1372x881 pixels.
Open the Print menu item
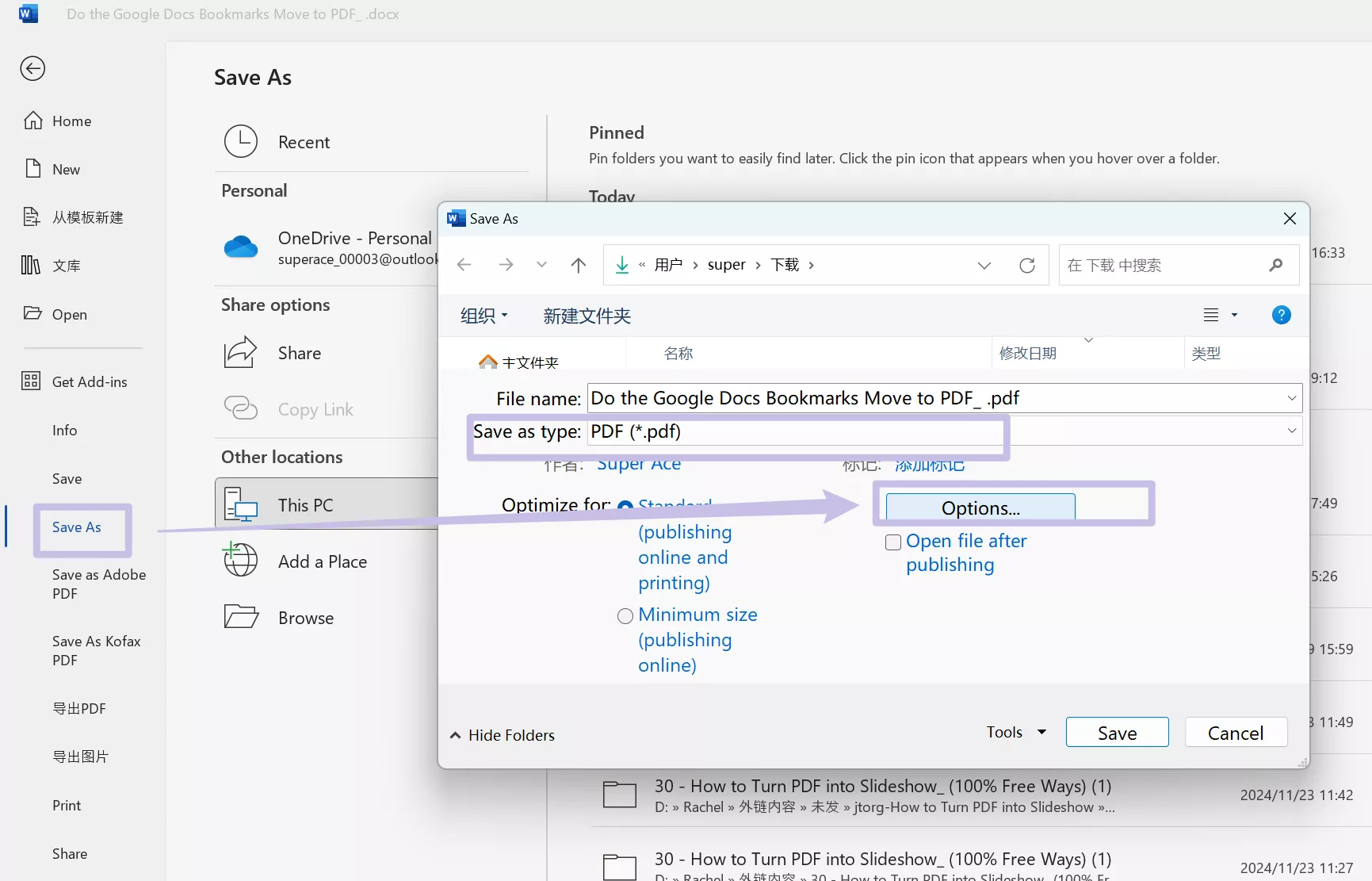(x=67, y=806)
